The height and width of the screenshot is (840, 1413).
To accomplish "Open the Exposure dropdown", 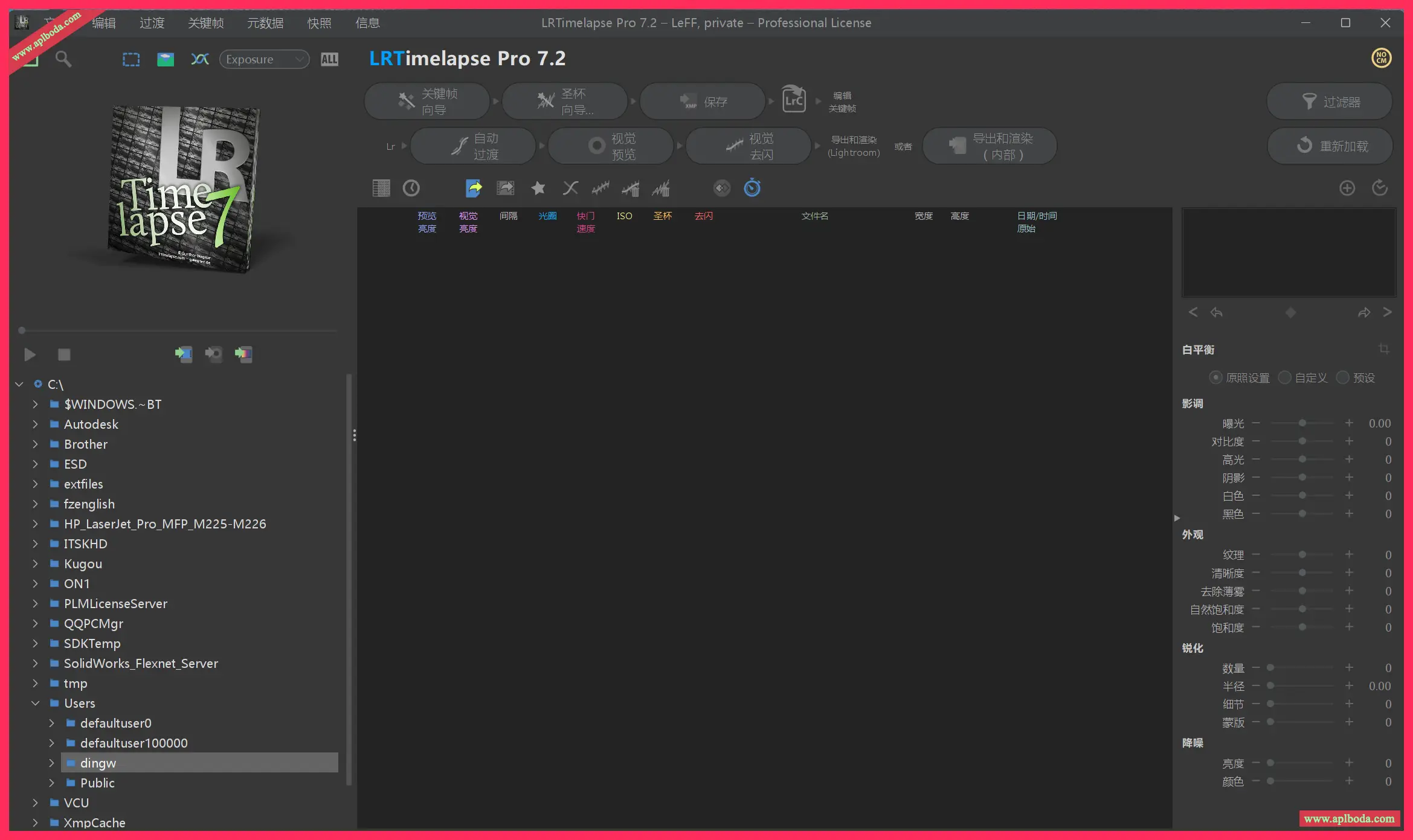I will click(264, 59).
